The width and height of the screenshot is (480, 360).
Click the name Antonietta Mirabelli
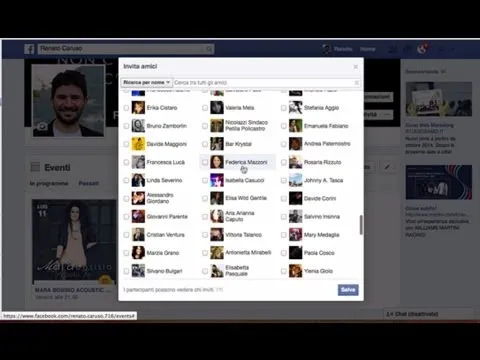248,252
